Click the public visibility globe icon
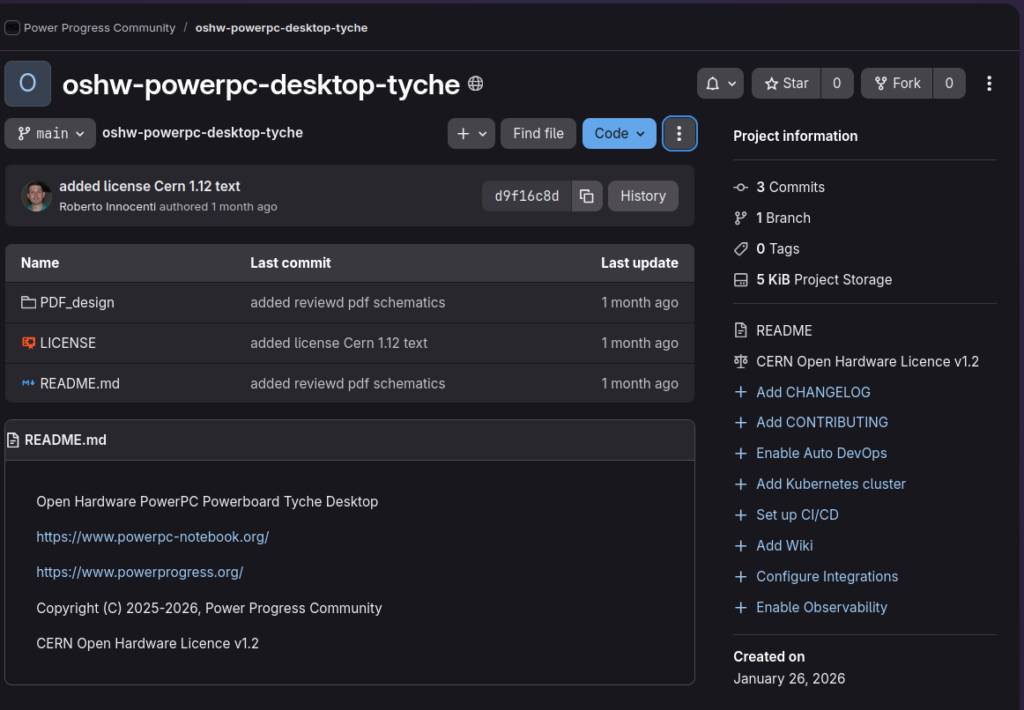Image resolution: width=1024 pixels, height=710 pixels. tap(476, 84)
